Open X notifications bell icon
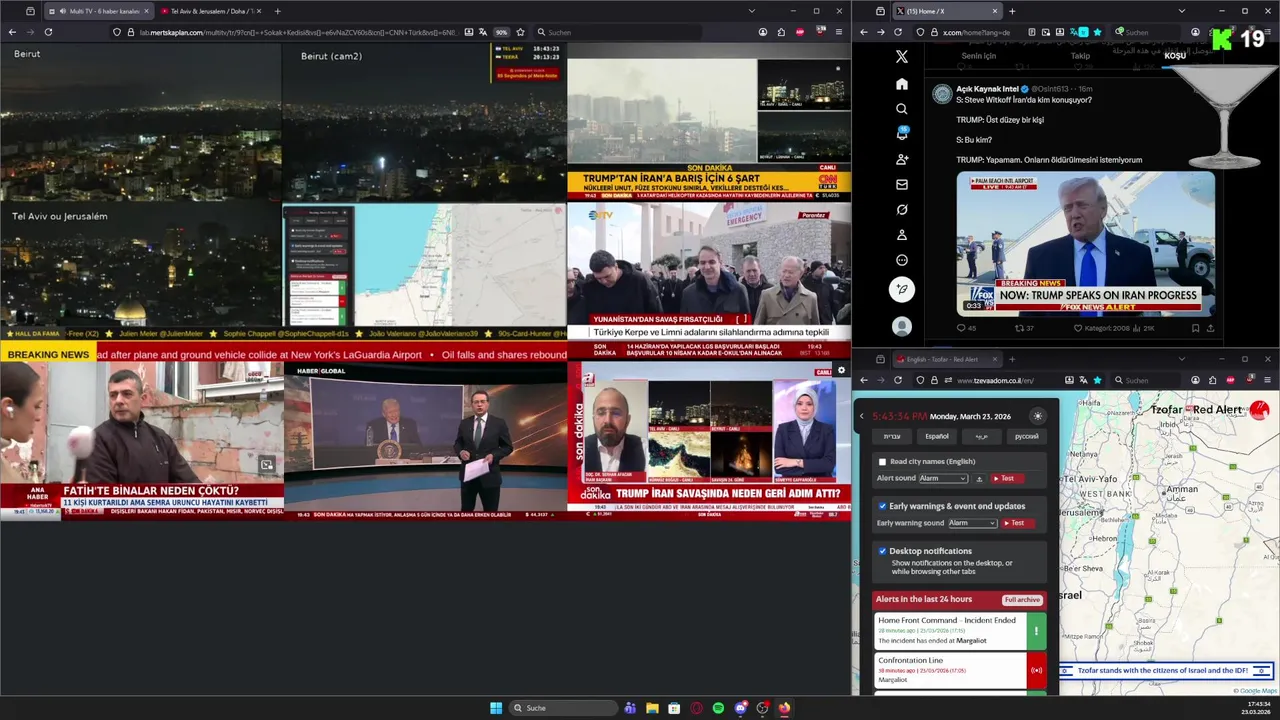This screenshot has width=1280, height=720. tap(901, 134)
